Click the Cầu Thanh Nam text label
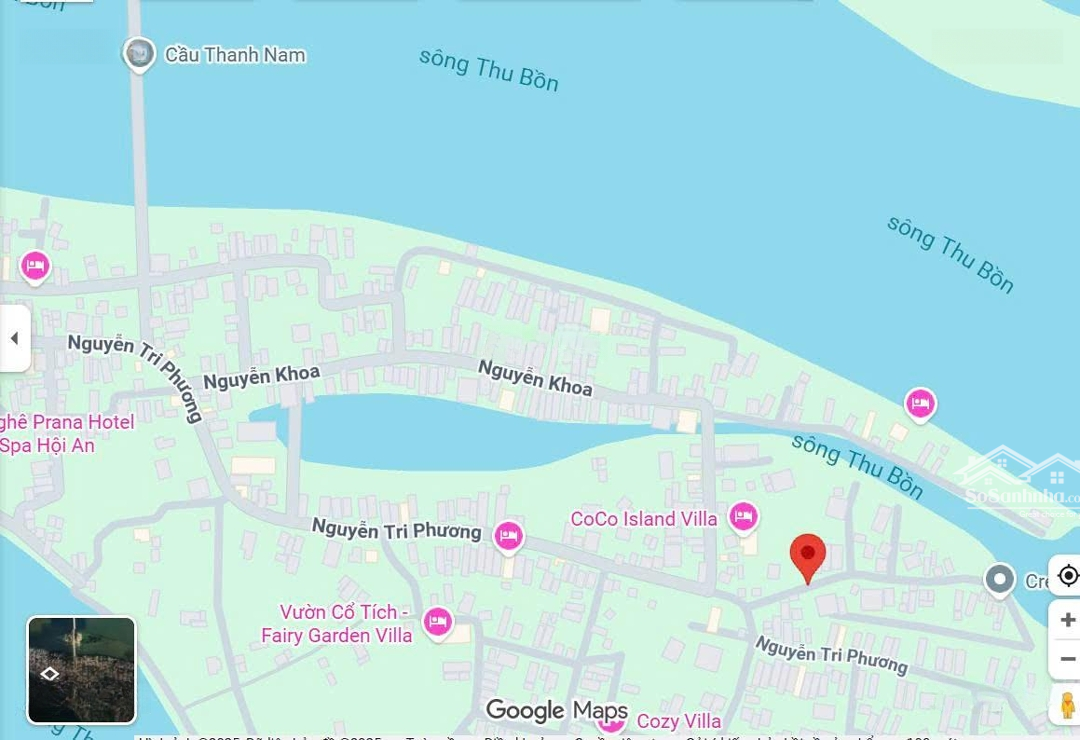The height and width of the screenshot is (740, 1080). [x=235, y=55]
